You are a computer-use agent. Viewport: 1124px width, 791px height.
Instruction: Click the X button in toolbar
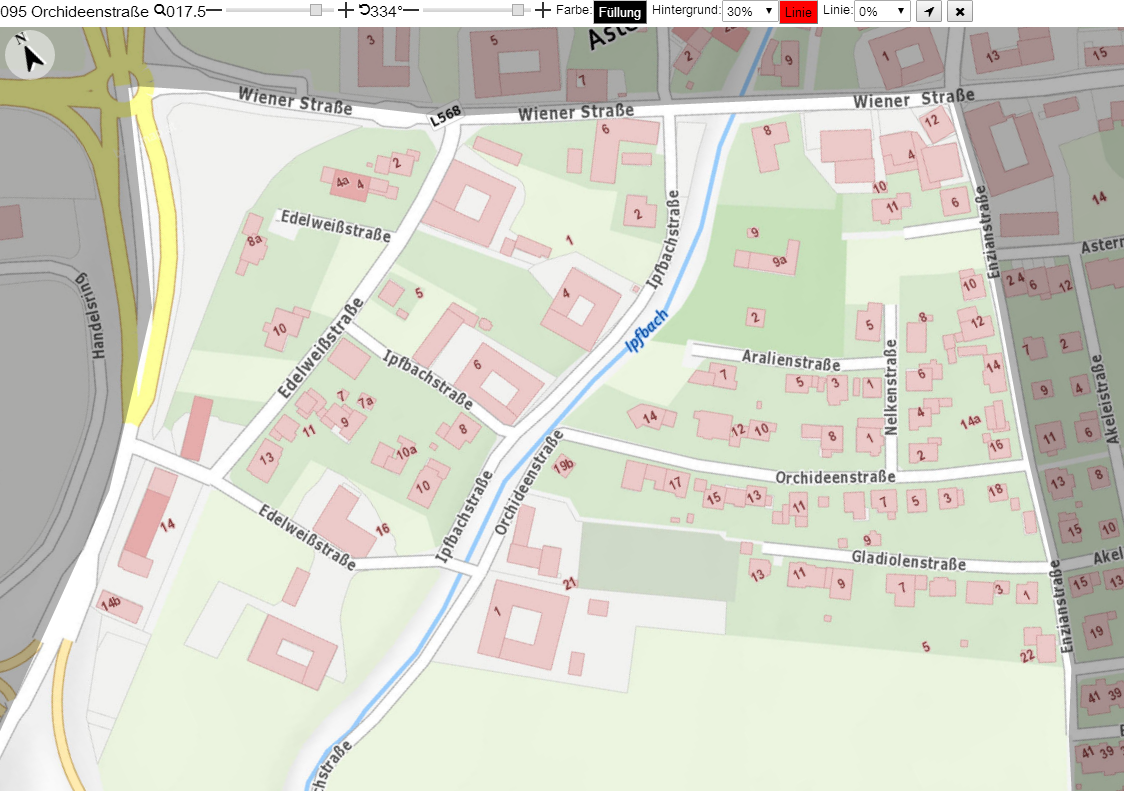coord(960,11)
